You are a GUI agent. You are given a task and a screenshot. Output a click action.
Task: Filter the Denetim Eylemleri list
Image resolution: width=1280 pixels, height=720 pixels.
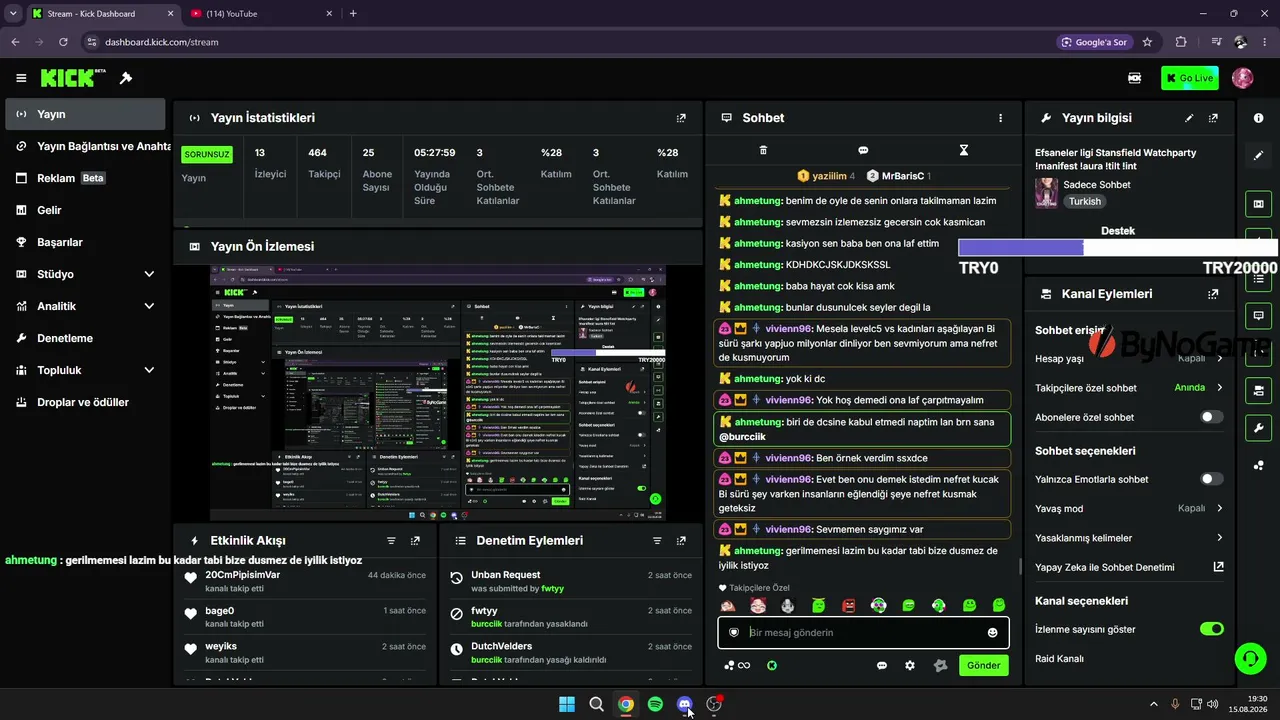pos(657,540)
